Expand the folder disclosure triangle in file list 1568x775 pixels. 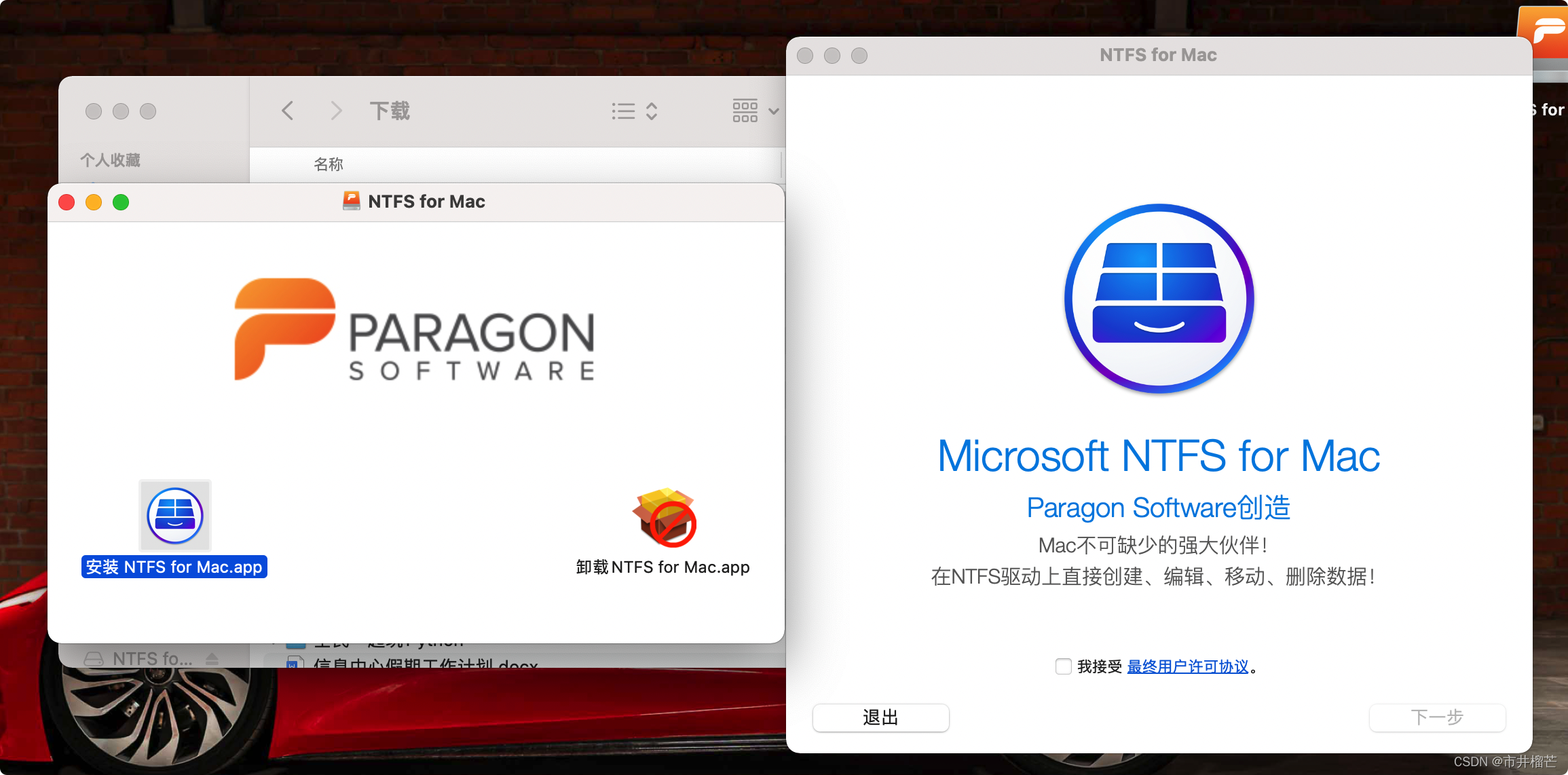(274, 642)
